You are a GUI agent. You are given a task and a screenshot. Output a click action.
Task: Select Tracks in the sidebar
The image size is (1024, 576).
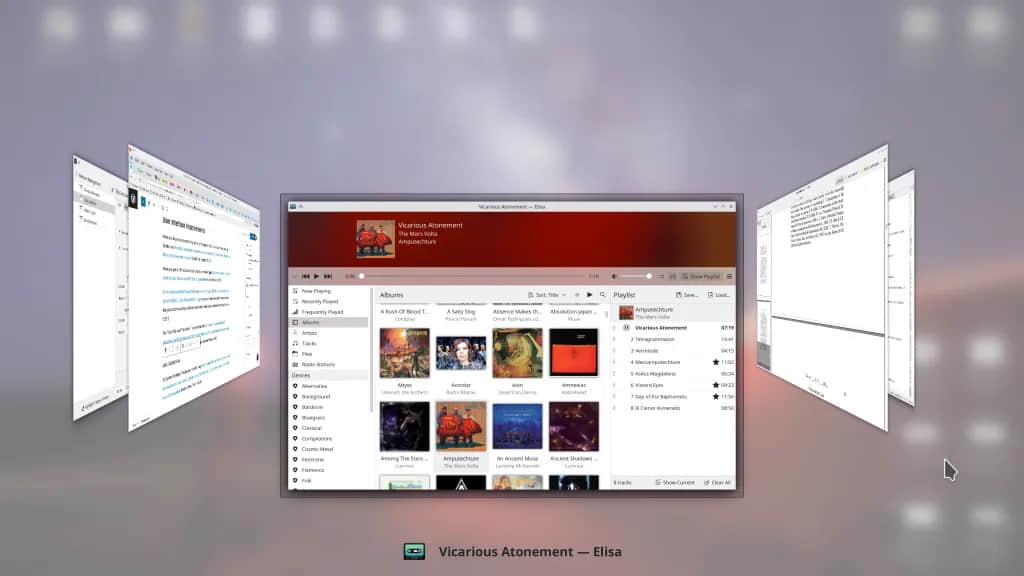click(x=330, y=344)
